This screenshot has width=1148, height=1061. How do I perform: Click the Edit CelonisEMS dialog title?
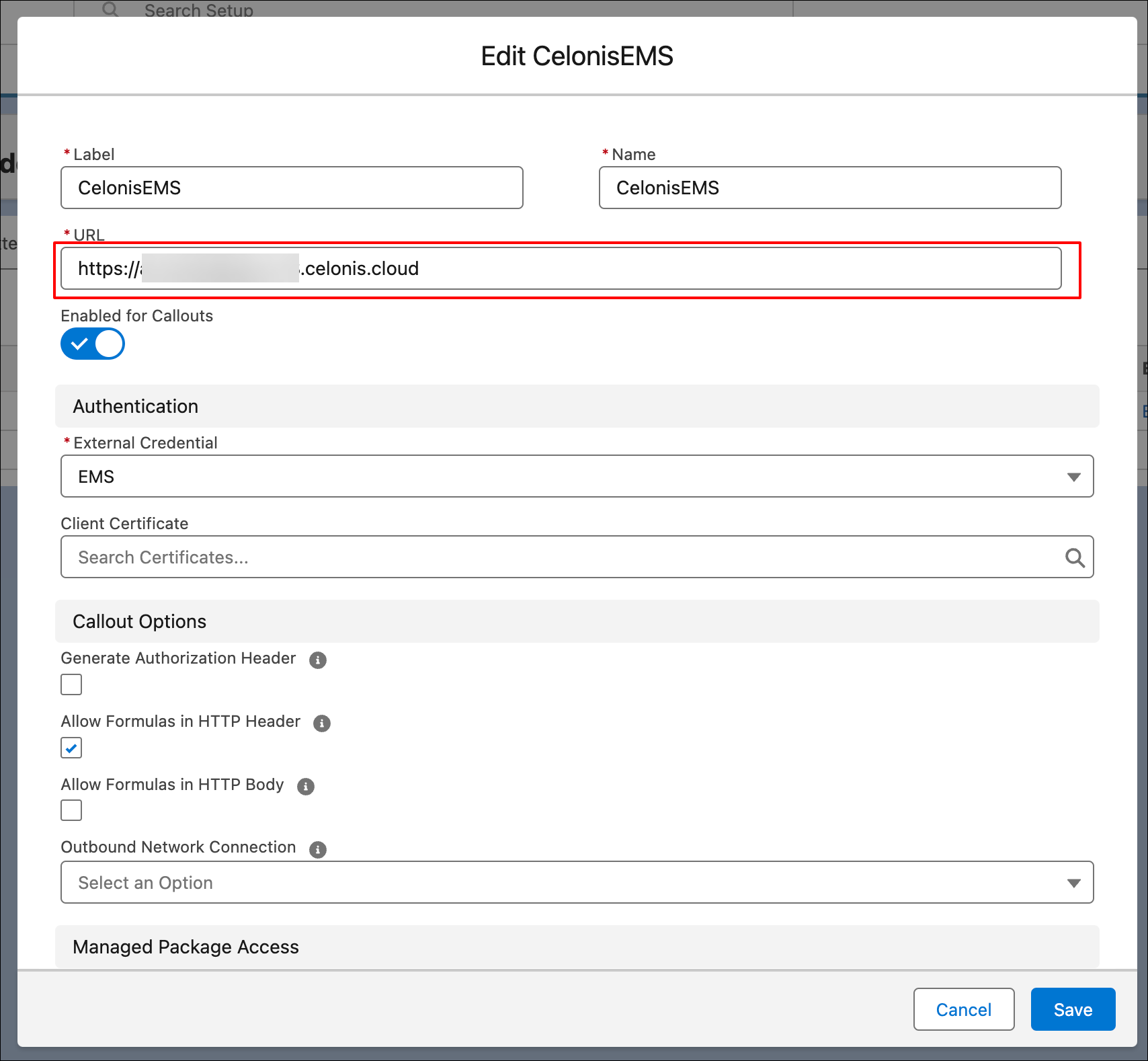coord(577,56)
